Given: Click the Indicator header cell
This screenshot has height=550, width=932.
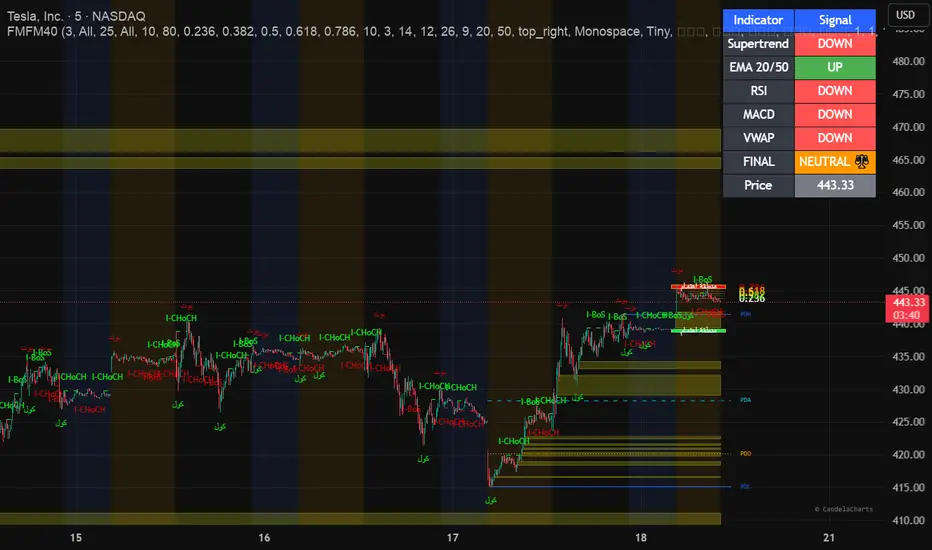Looking at the screenshot, I should pos(758,20).
